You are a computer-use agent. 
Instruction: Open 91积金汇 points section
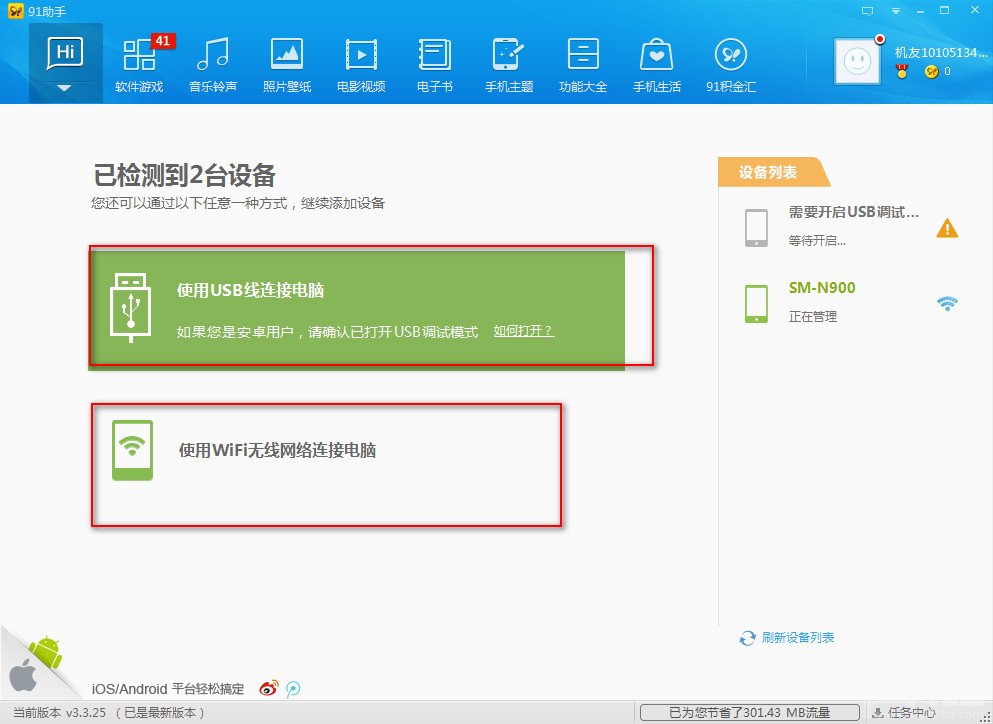tap(731, 65)
